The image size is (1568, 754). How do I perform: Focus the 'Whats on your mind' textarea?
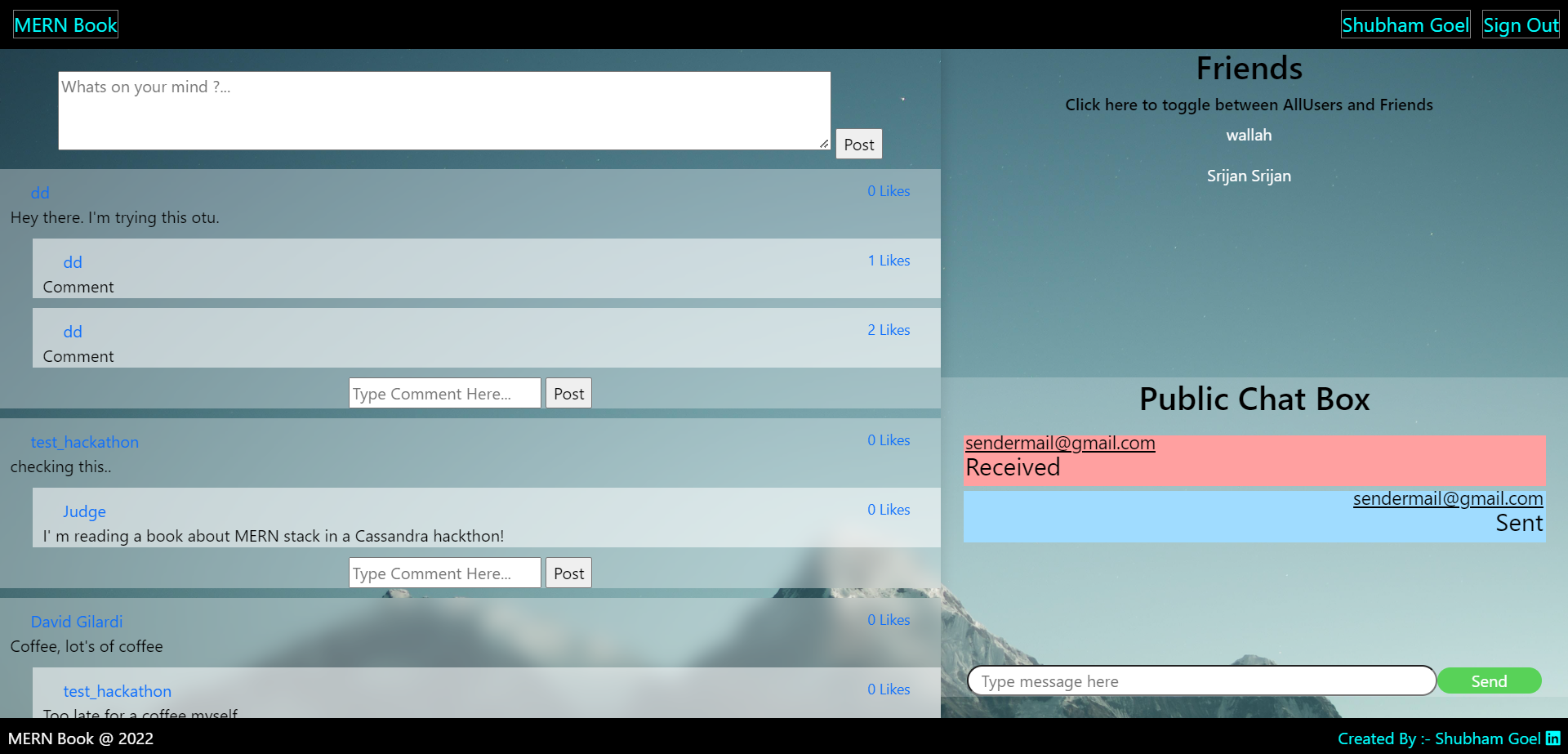(443, 110)
